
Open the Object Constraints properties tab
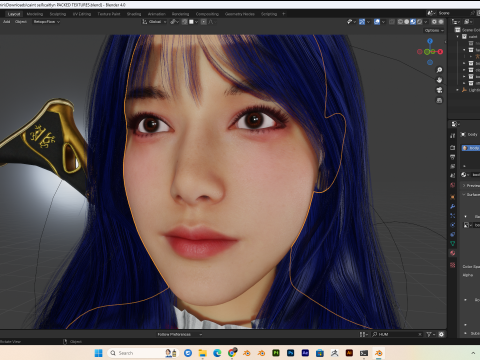click(453, 234)
